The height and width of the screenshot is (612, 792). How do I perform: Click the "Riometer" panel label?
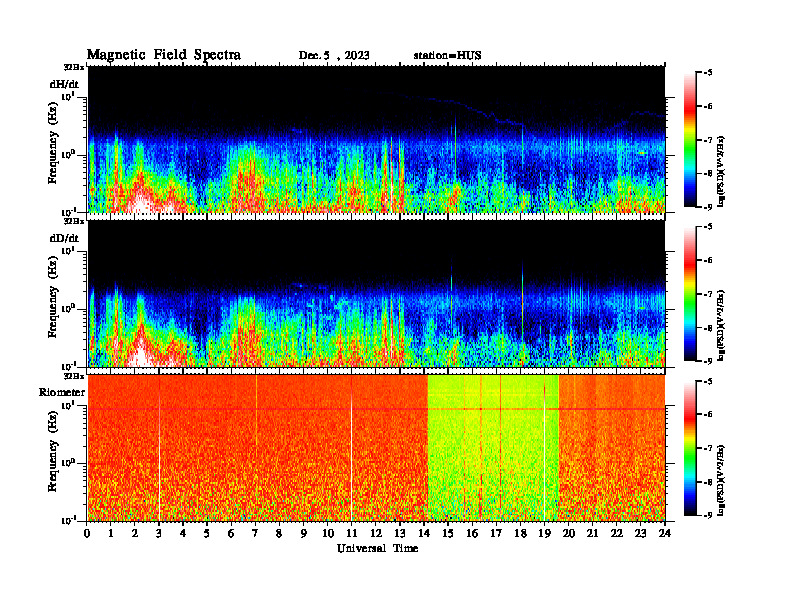(62, 392)
